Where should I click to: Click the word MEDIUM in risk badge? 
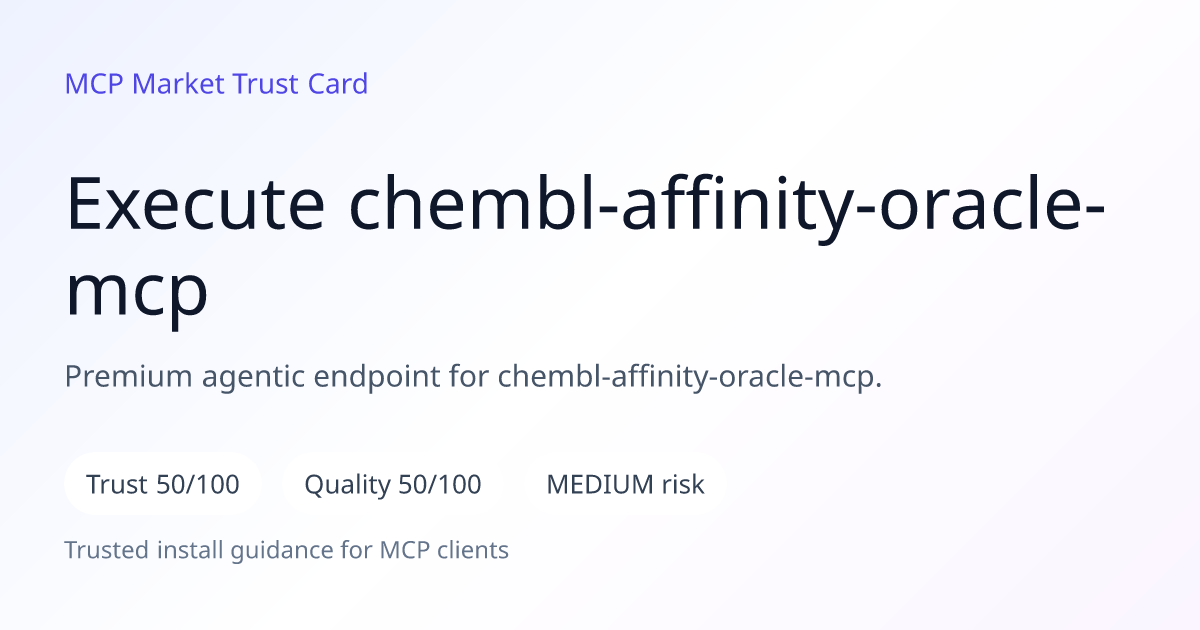(599, 485)
